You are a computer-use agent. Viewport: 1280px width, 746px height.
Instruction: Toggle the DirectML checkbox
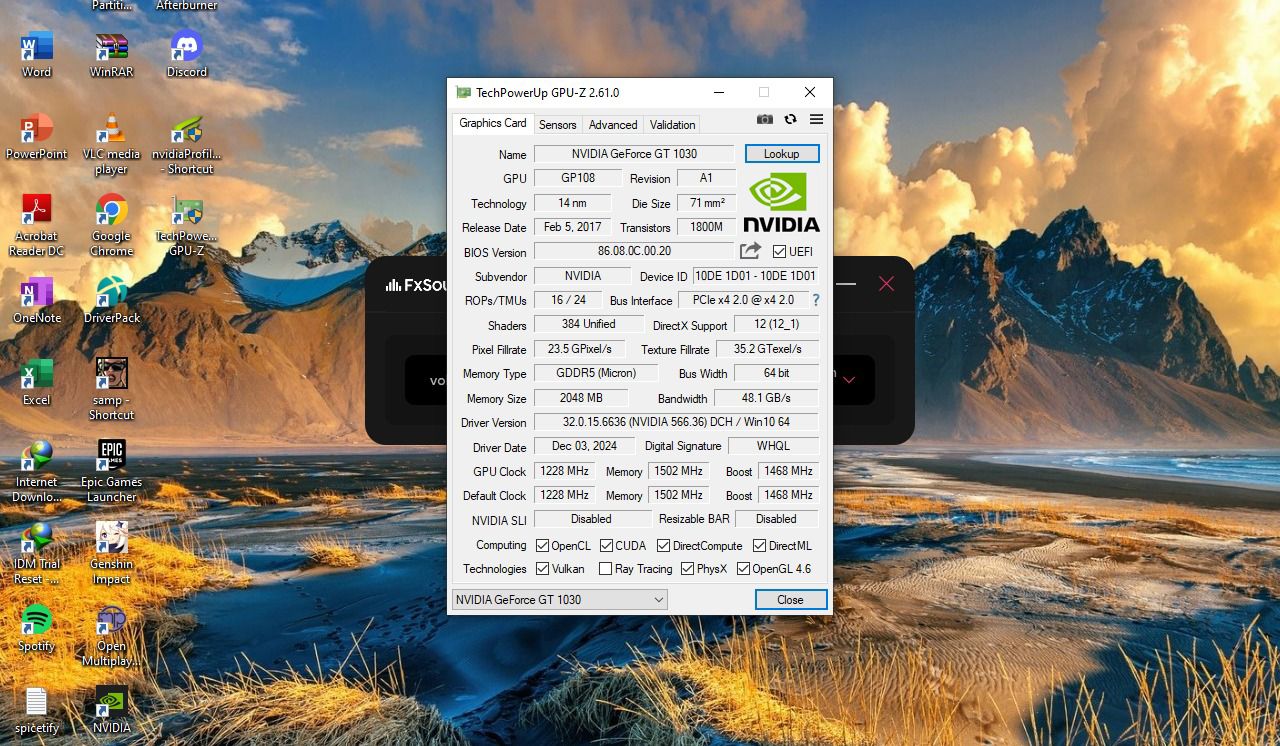click(x=759, y=545)
